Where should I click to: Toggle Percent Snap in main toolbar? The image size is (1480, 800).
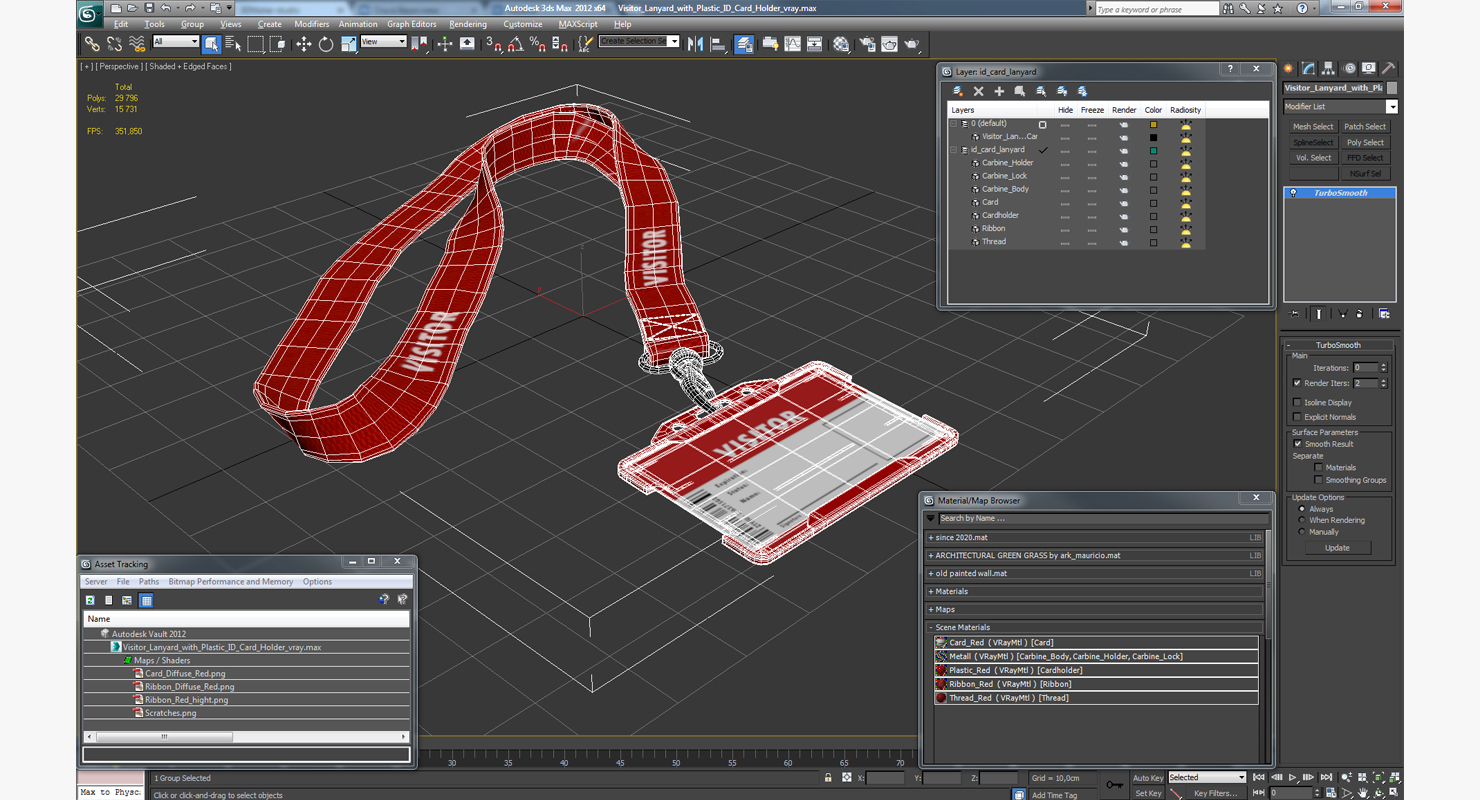pos(538,44)
